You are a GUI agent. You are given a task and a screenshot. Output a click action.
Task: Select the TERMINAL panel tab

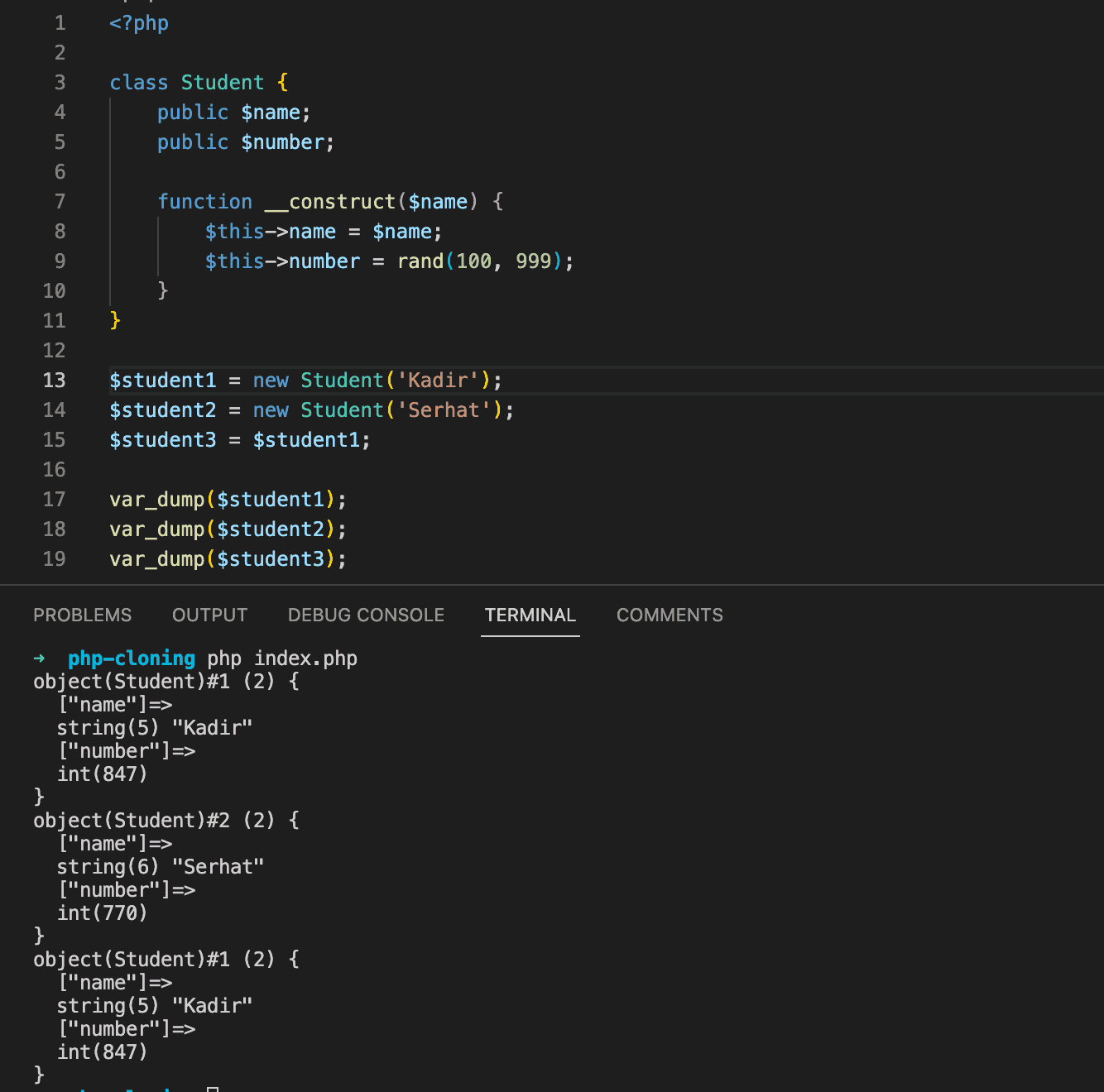(530, 615)
